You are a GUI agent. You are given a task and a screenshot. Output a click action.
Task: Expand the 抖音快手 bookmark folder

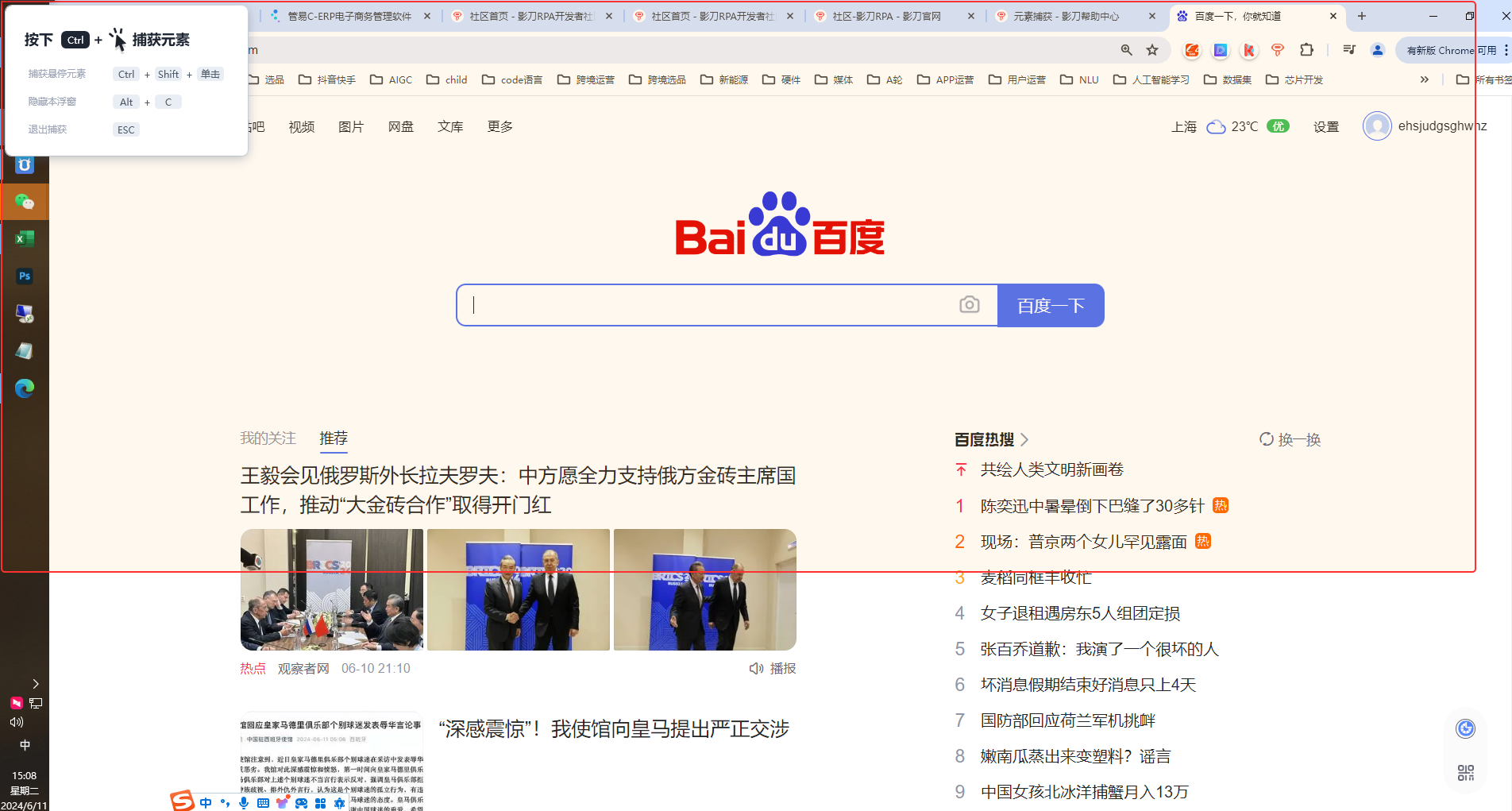(327, 79)
